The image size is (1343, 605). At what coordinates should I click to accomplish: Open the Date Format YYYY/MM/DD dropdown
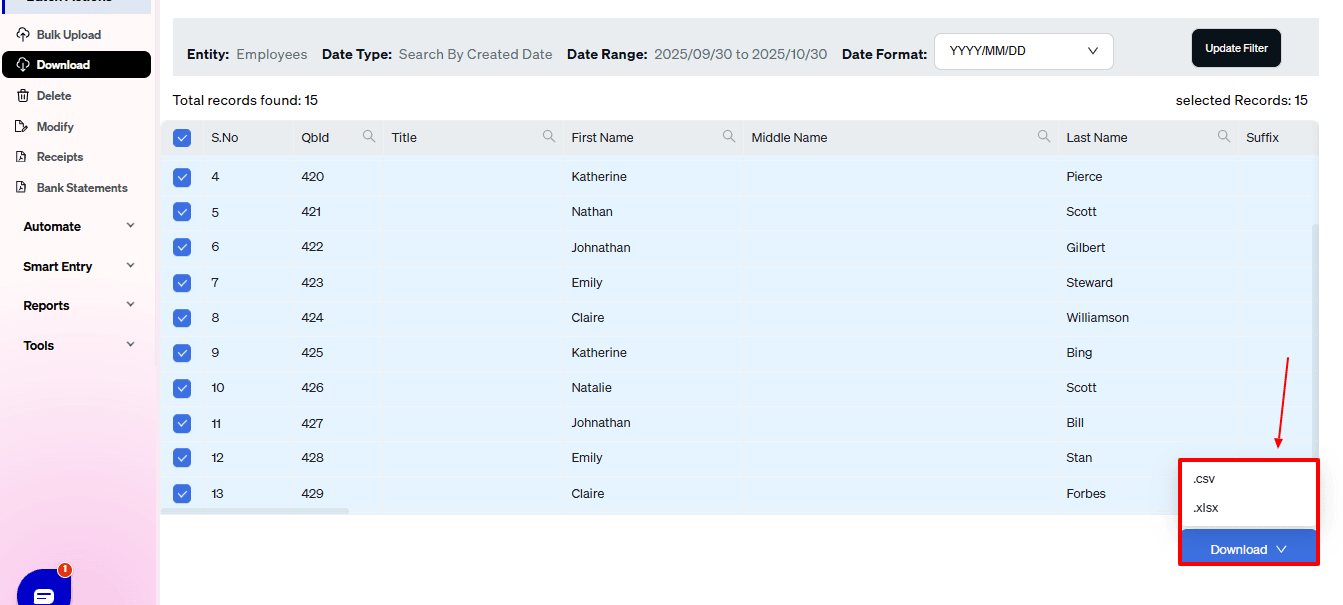1023,51
